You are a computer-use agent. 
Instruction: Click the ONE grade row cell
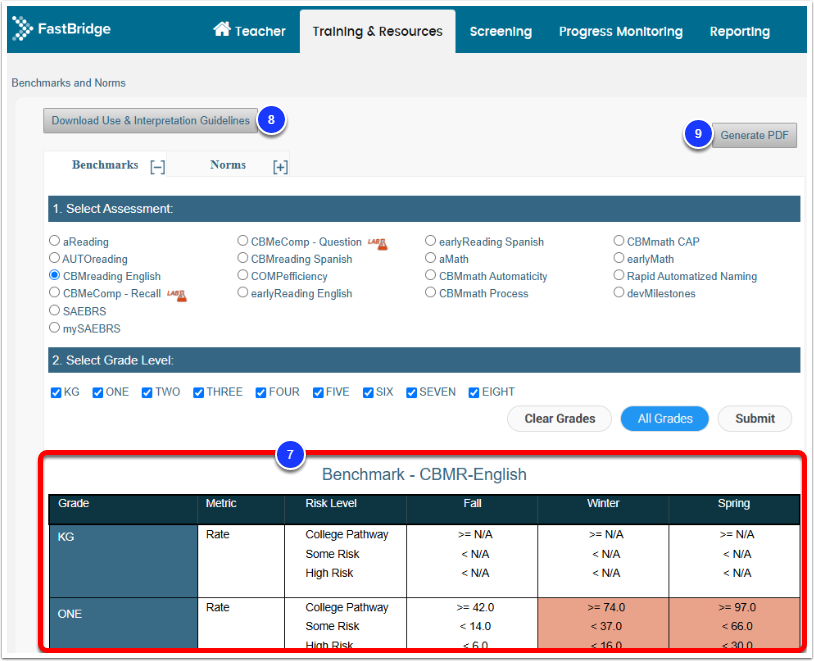click(x=123, y=623)
